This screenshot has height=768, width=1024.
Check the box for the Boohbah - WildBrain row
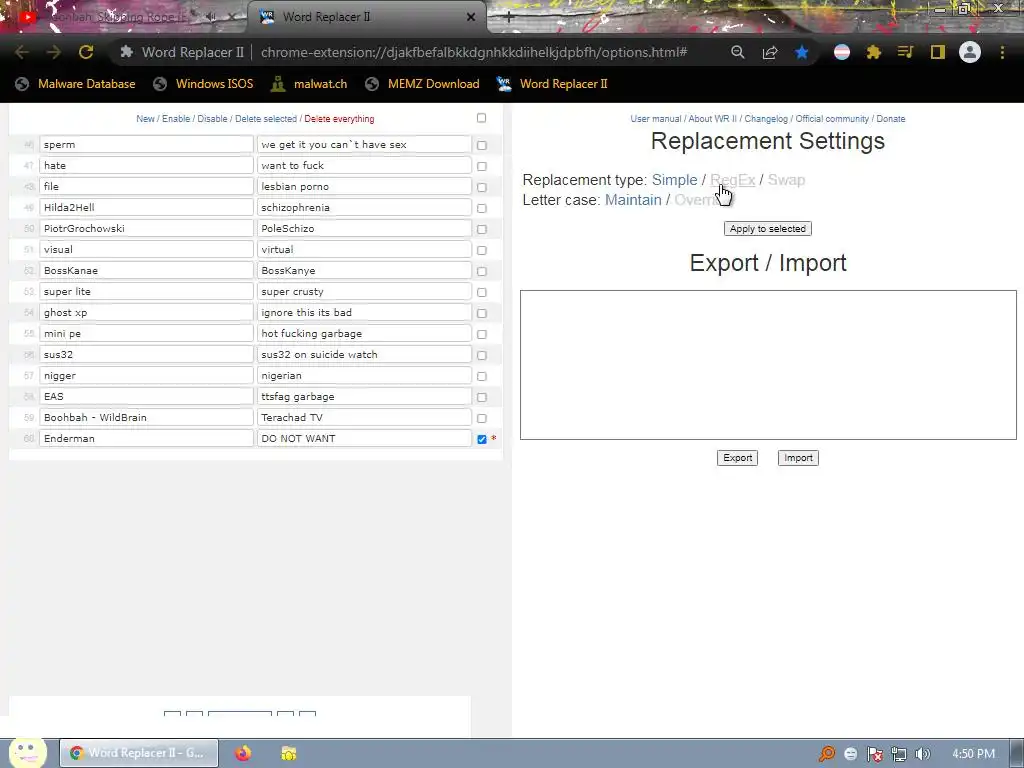pos(482,418)
